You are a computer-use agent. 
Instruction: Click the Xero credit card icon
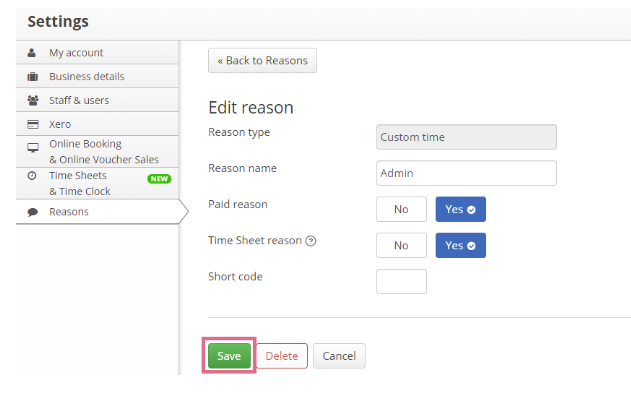(33, 124)
